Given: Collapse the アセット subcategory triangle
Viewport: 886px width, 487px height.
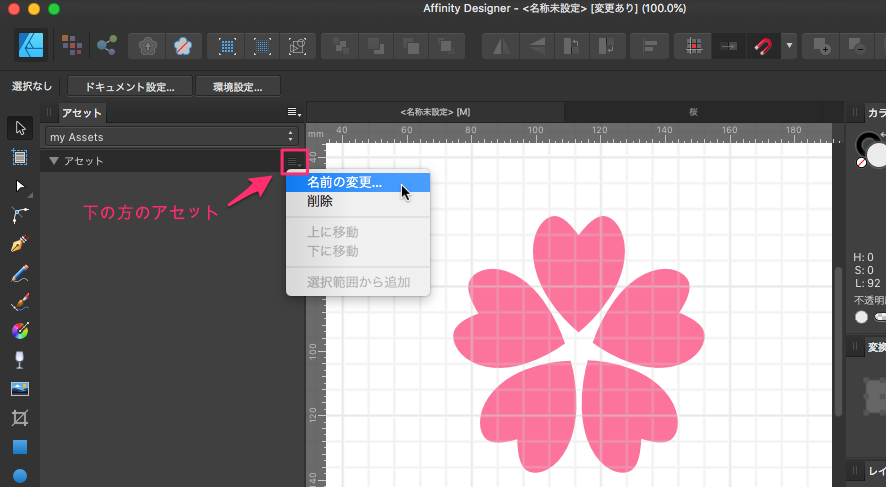Looking at the screenshot, I should coord(54,161).
